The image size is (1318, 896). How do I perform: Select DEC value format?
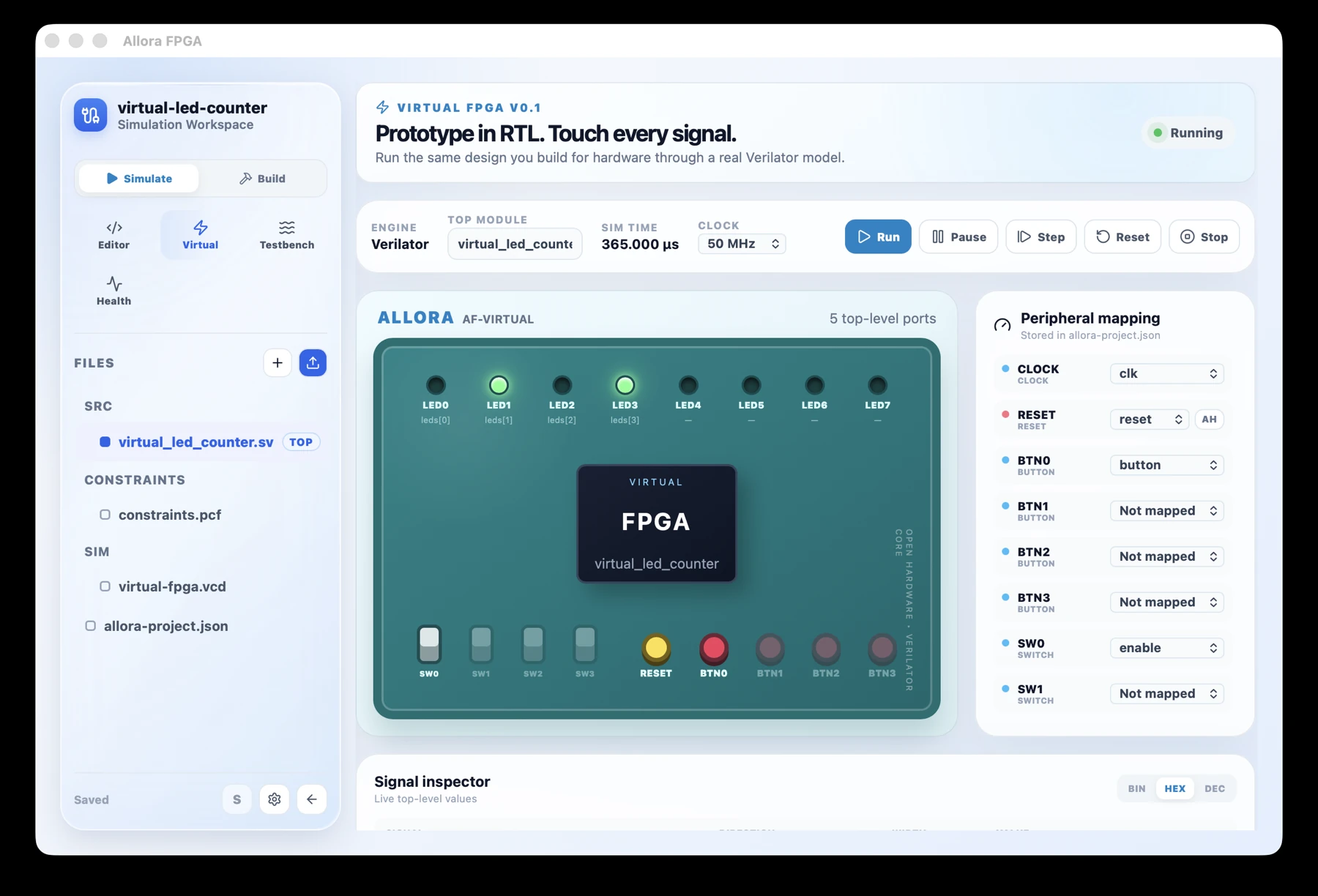point(1214,788)
